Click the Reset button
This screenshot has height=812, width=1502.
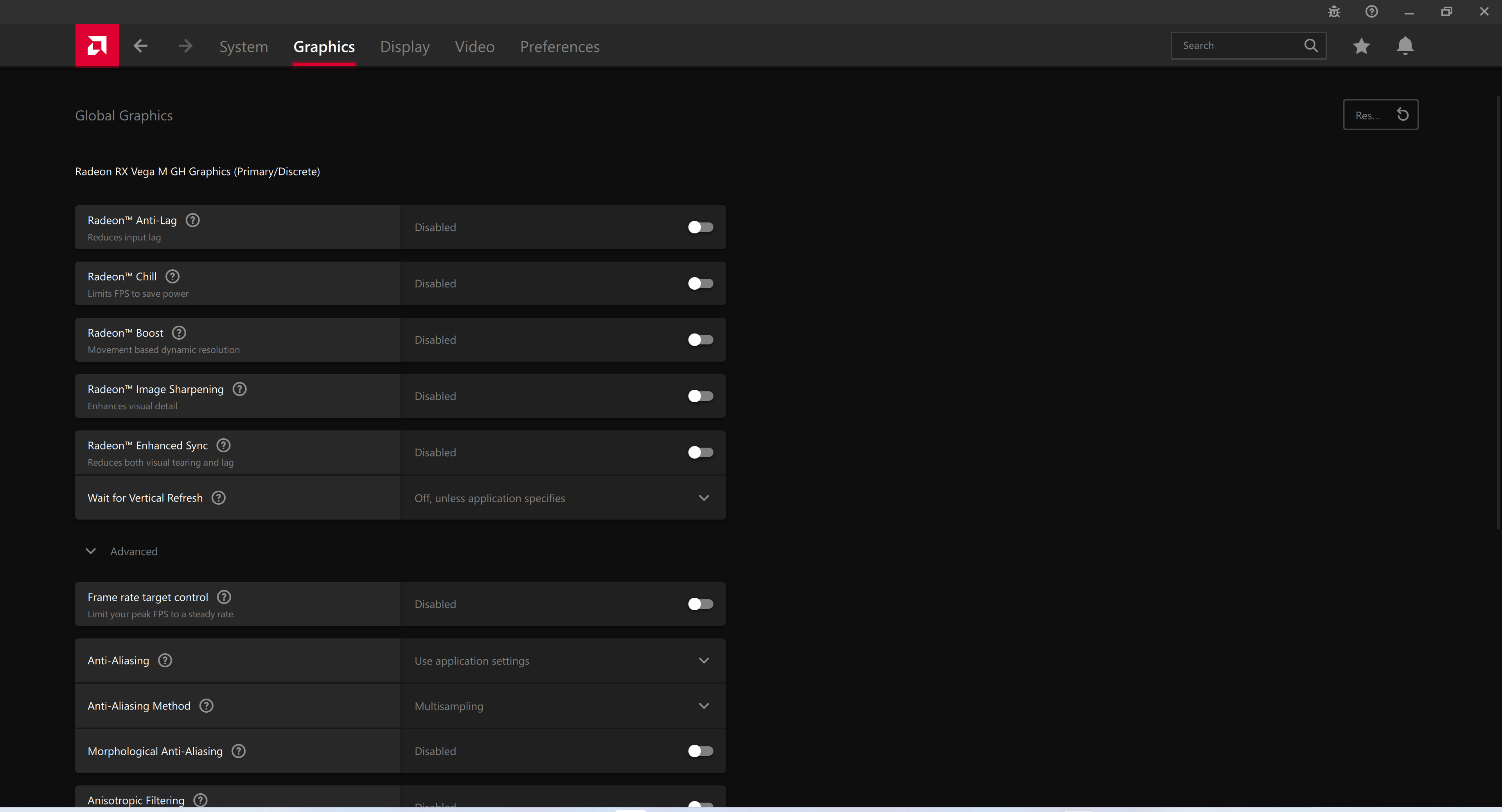click(x=1380, y=115)
